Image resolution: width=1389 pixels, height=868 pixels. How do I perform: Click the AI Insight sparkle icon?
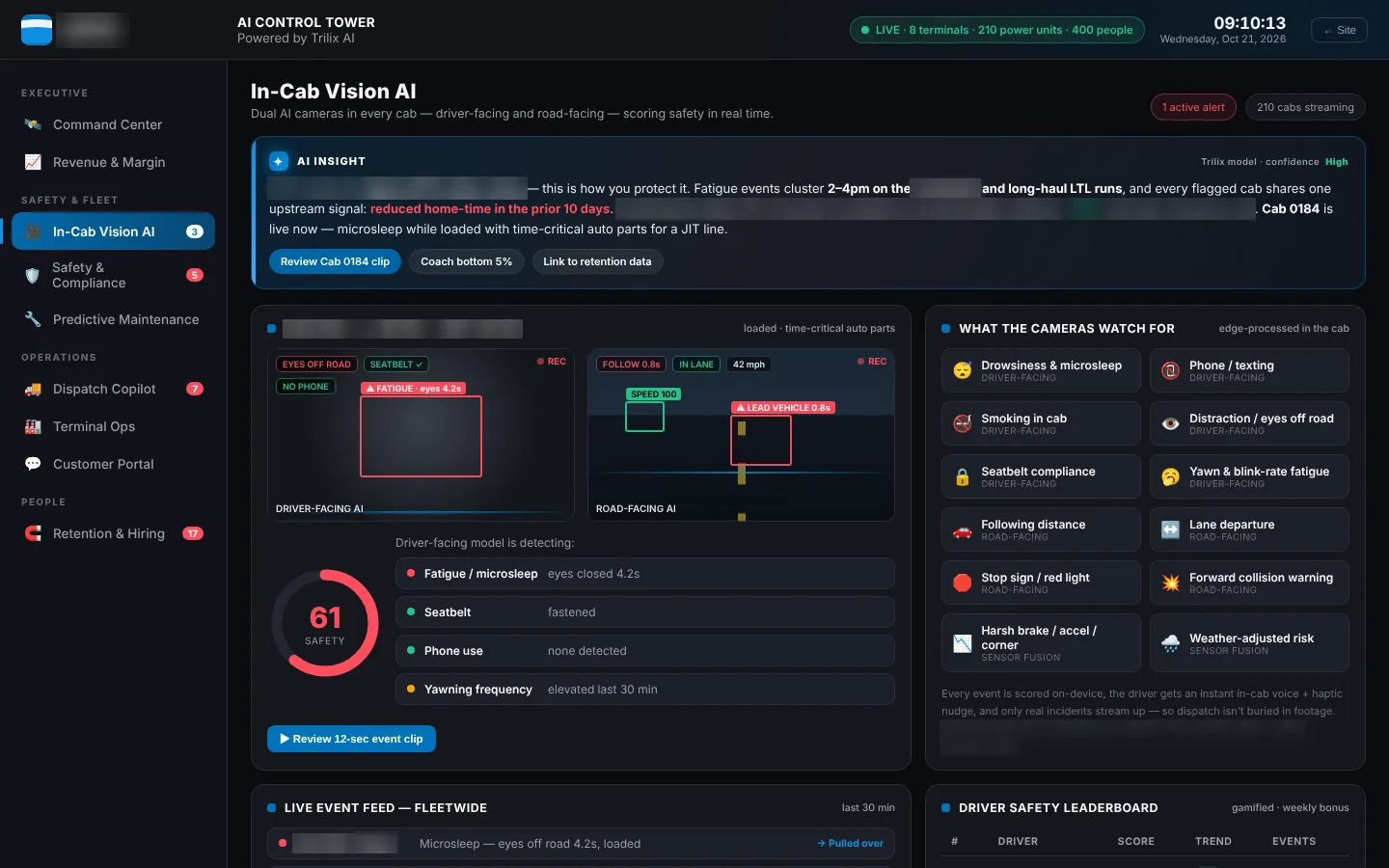point(279,161)
